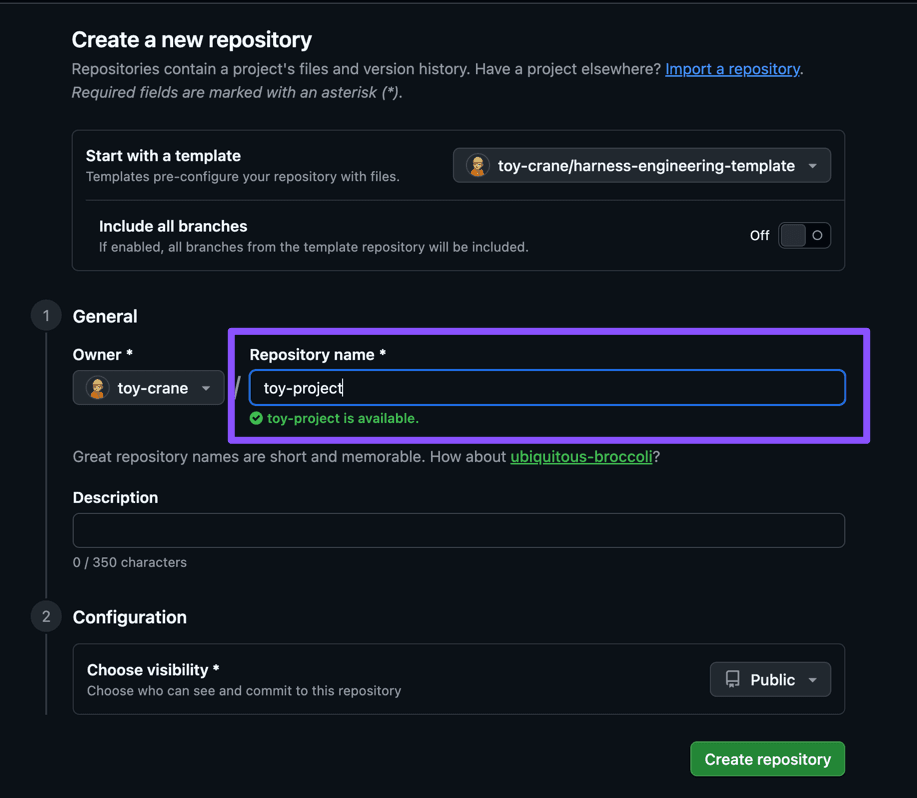The width and height of the screenshot is (917, 798).
Task: Click the Create repository button
Action: [767, 759]
